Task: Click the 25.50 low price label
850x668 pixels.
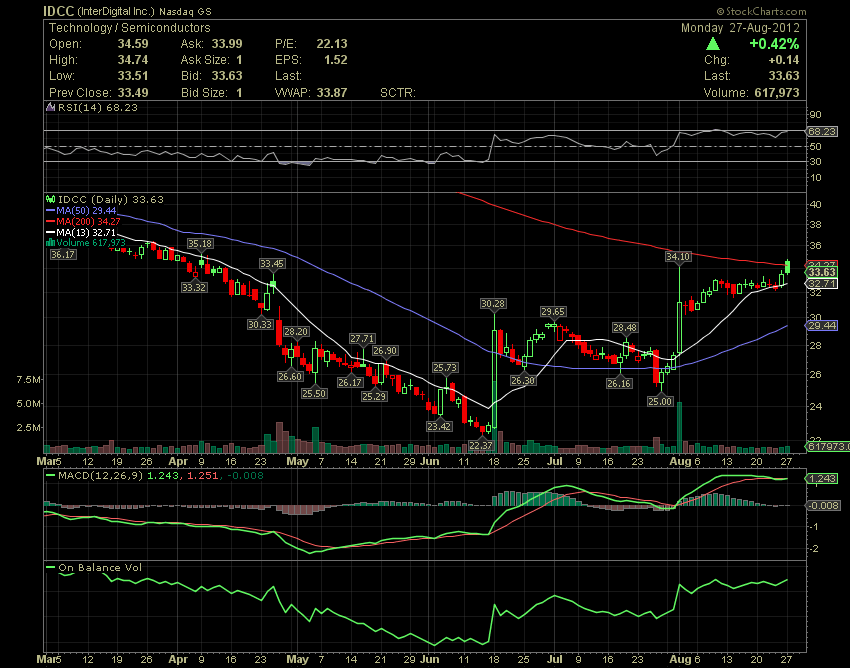Action: tap(314, 393)
